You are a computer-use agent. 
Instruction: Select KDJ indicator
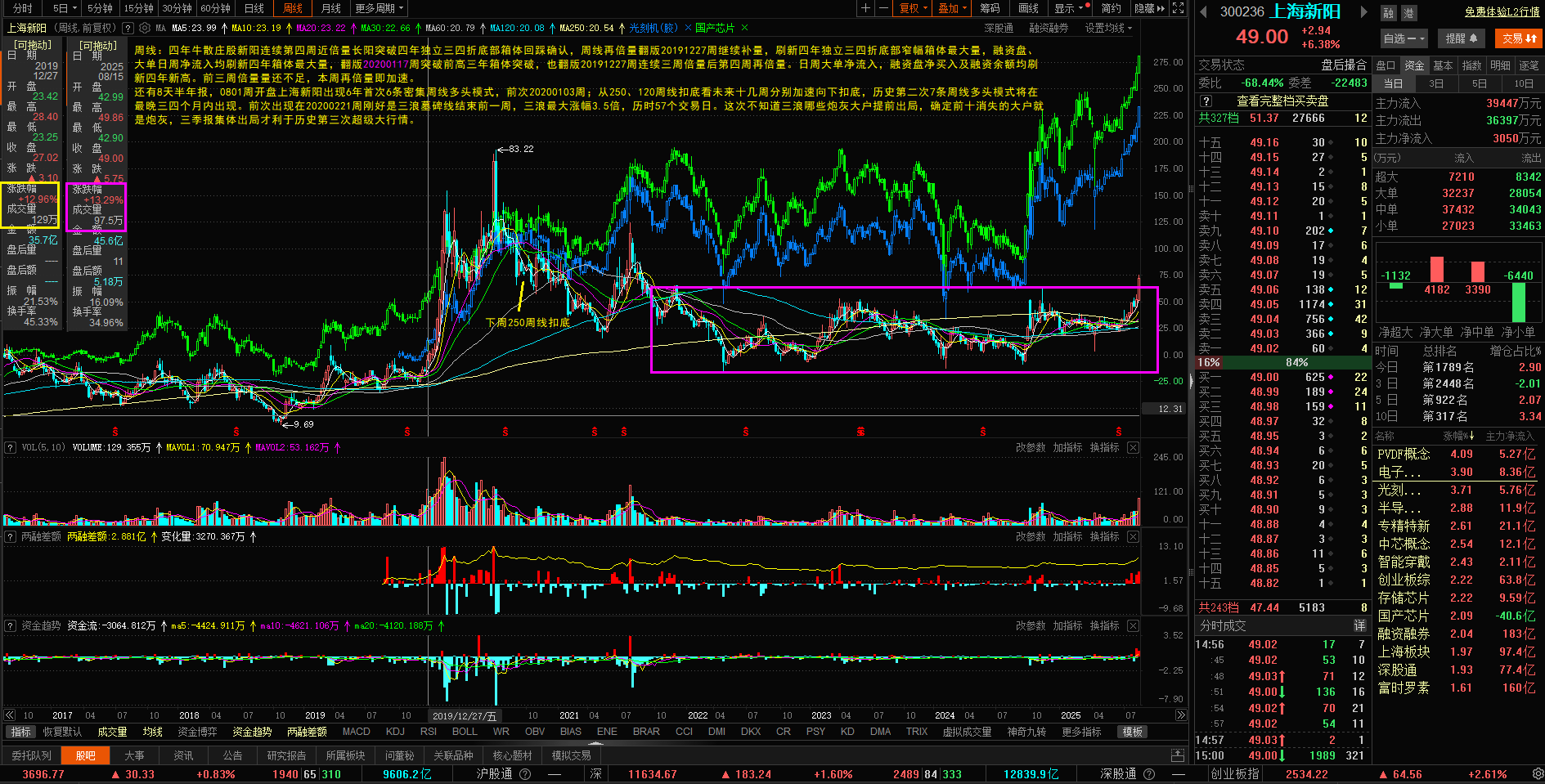395,732
